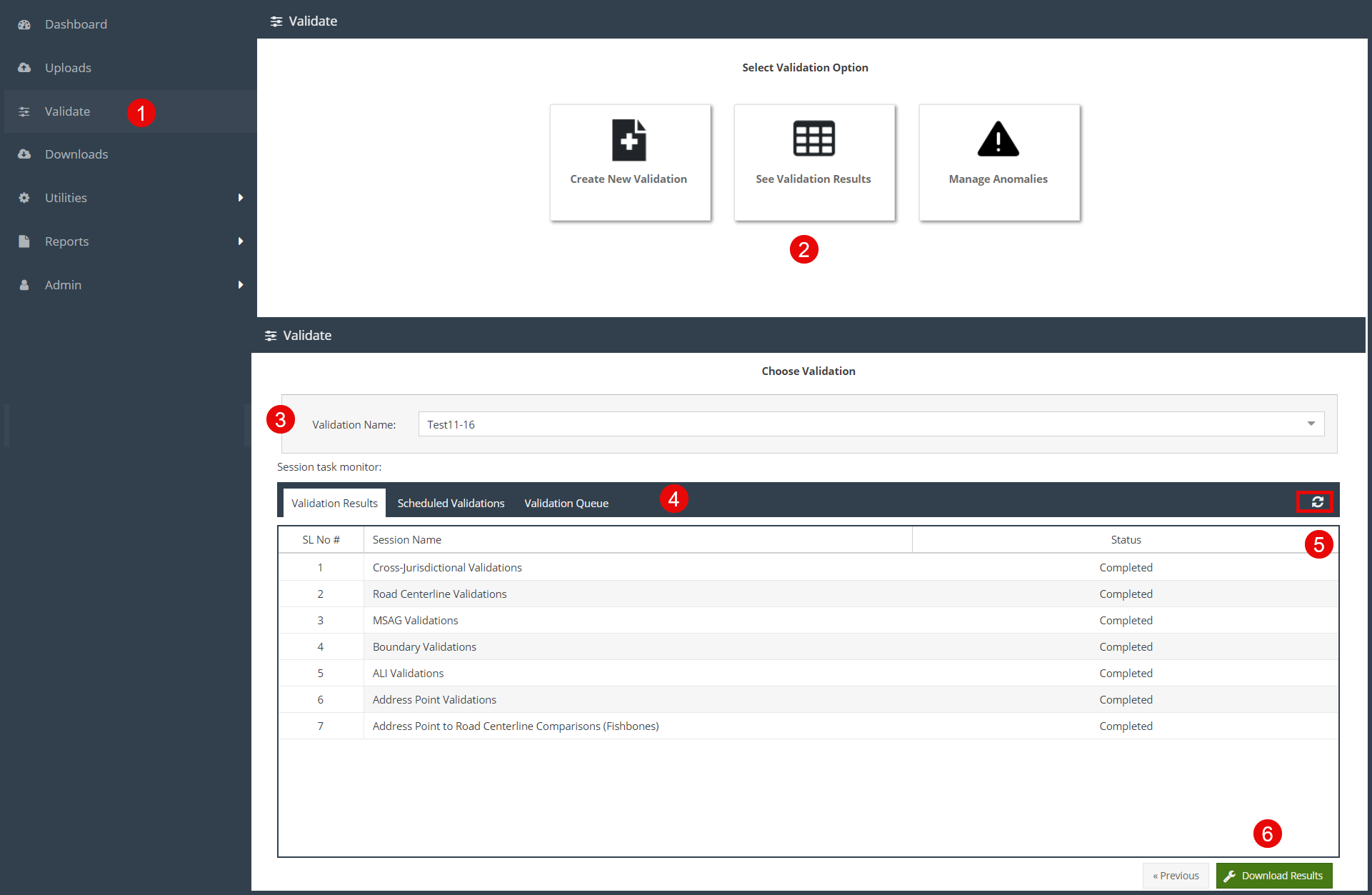Click the Downloads cloud icon in sidebar
This screenshot has width=1372, height=895.
[24, 154]
